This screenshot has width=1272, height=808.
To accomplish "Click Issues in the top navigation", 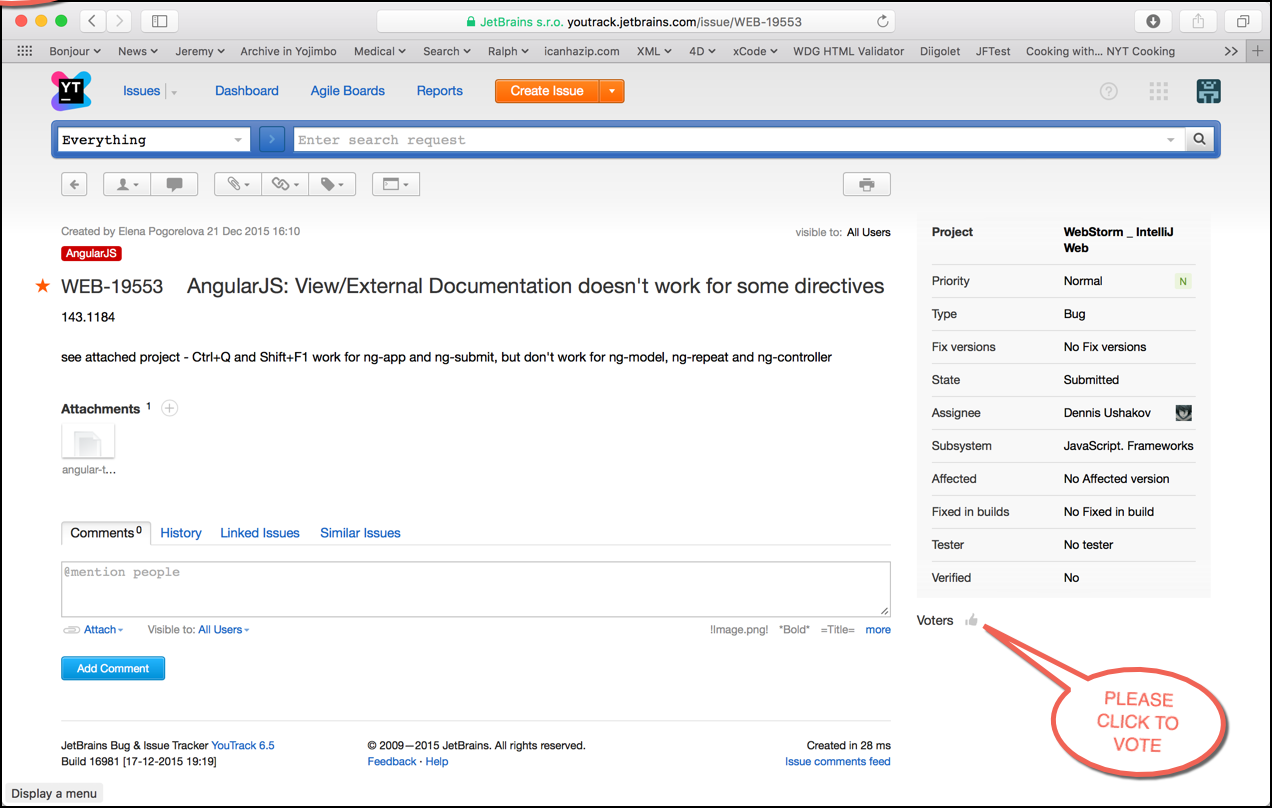I will (x=141, y=91).
